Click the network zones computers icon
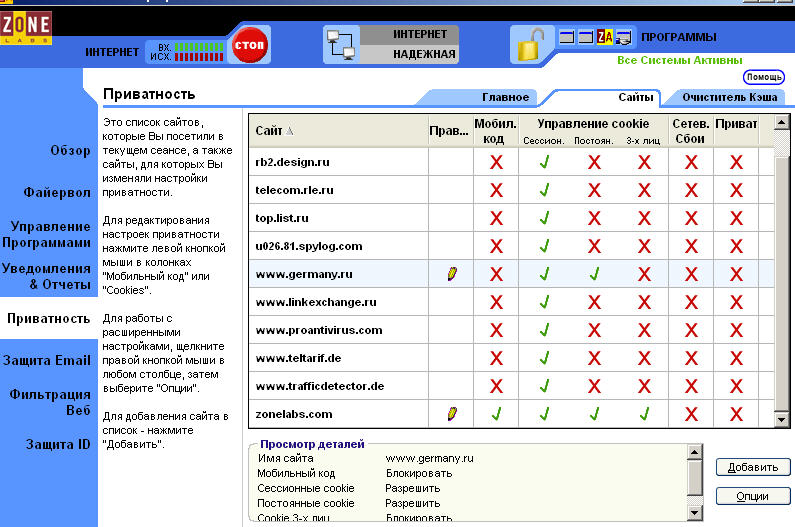 [x=341, y=45]
